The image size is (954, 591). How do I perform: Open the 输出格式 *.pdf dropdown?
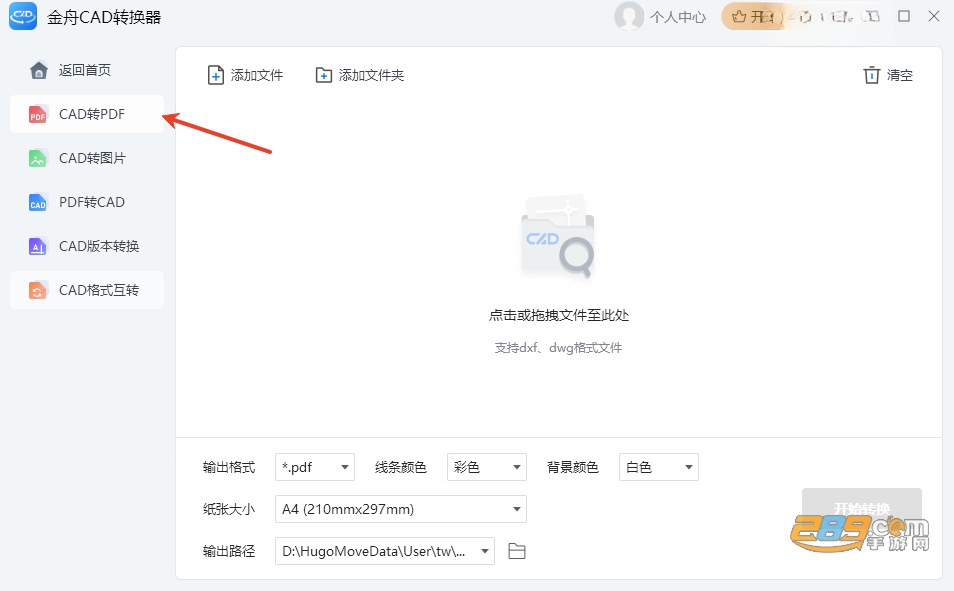point(315,467)
